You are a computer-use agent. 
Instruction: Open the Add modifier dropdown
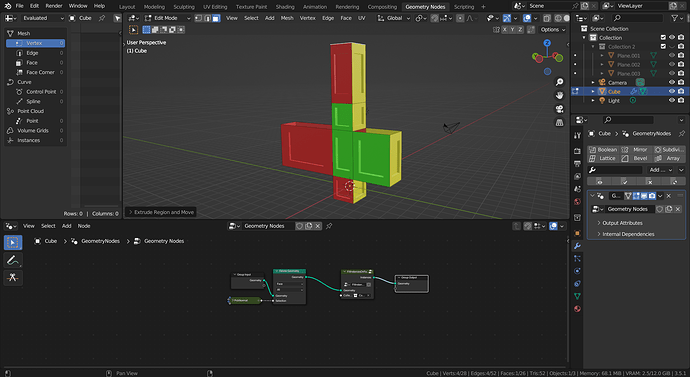pyautogui.click(x=661, y=170)
